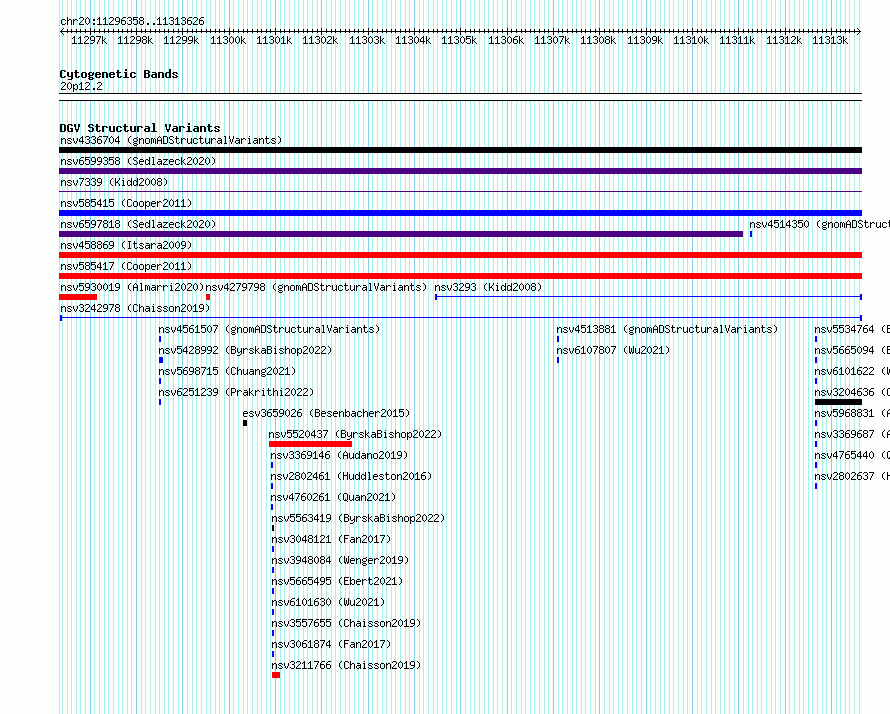Select the red bar under nsv458869
Image resolution: width=890 pixels, height=714 pixels.
pos(460,255)
